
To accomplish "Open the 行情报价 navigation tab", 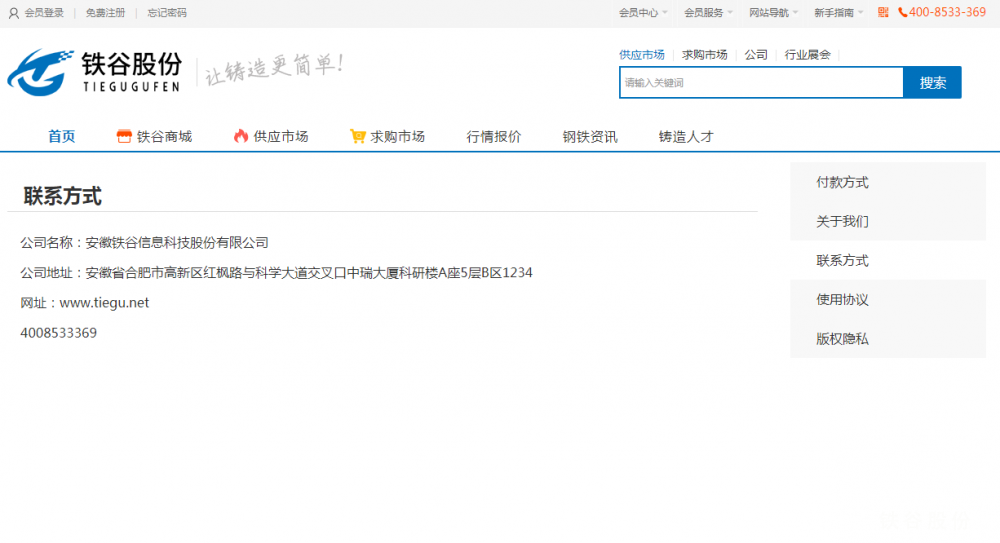I will pyautogui.click(x=494, y=136).
